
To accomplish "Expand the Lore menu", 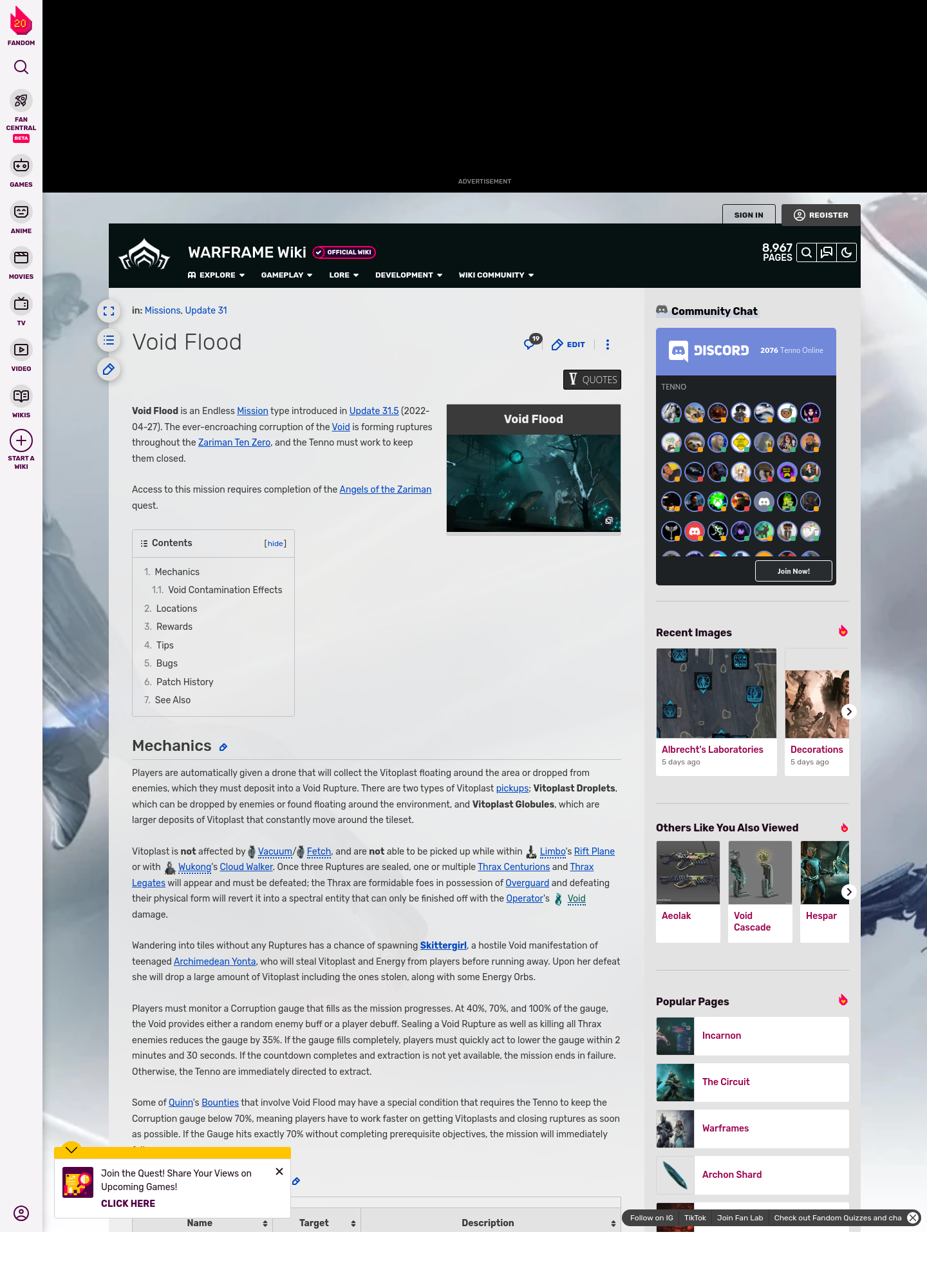I will 344,275.
